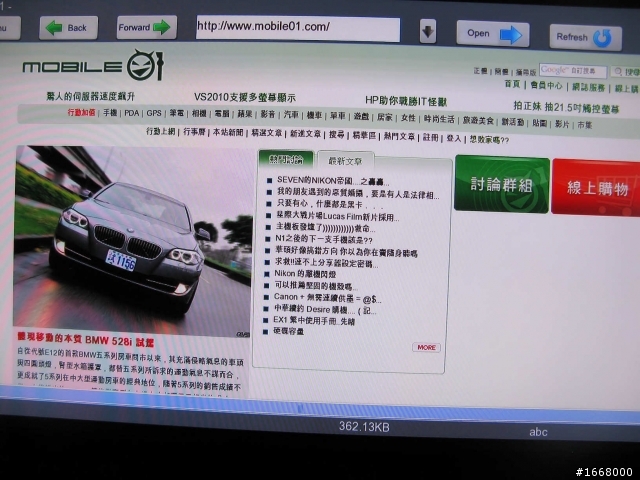Select the 遊戲 category

(361, 116)
